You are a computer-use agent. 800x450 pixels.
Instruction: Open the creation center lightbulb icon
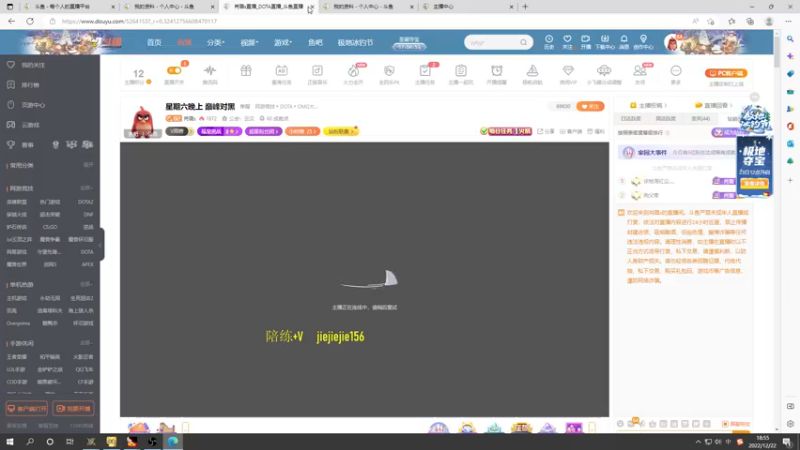pos(643,42)
